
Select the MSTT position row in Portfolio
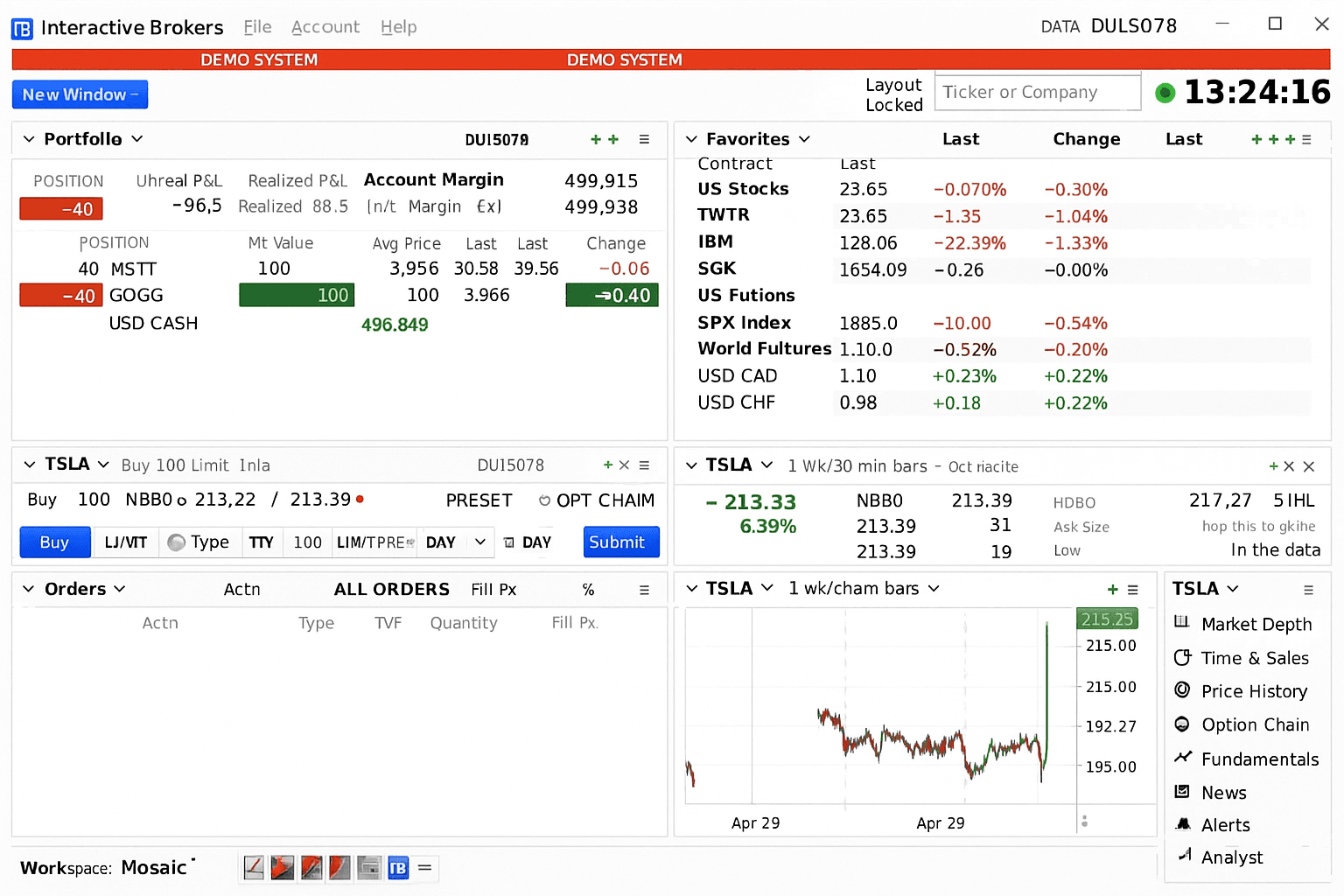(x=339, y=269)
